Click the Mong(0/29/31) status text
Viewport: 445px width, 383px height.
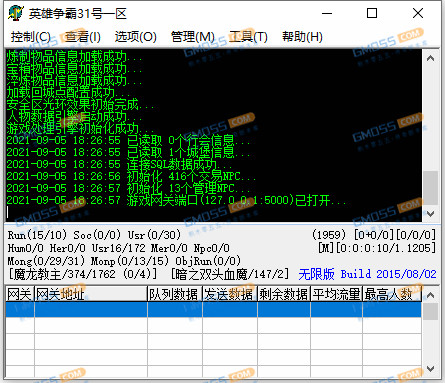tap(46, 261)
